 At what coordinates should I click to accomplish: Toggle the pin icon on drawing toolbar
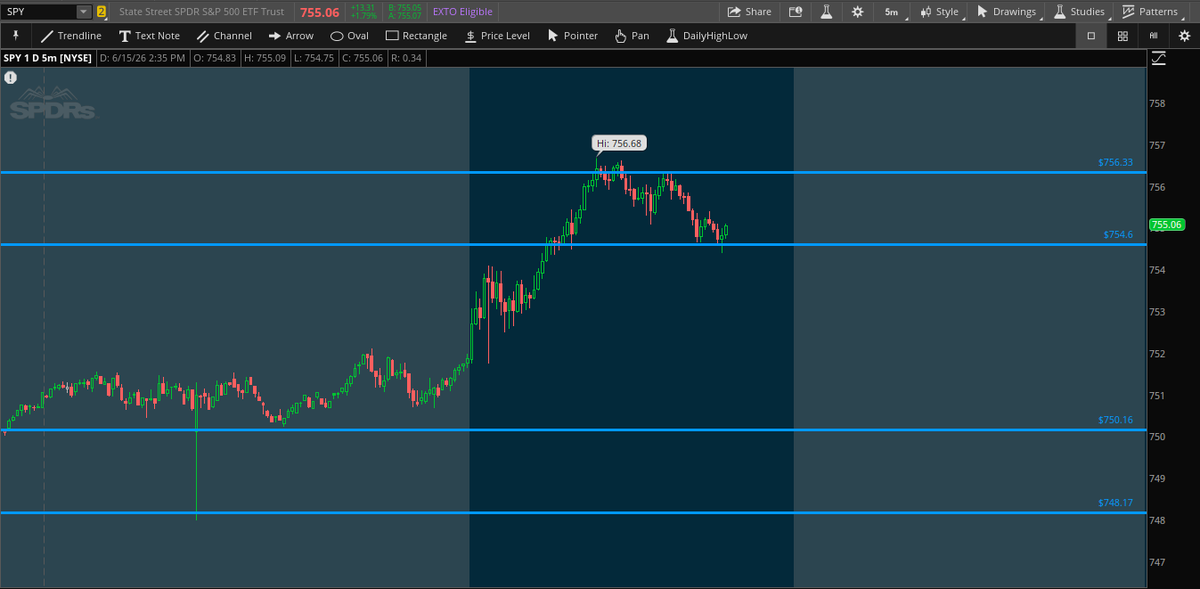click(16, 35)
